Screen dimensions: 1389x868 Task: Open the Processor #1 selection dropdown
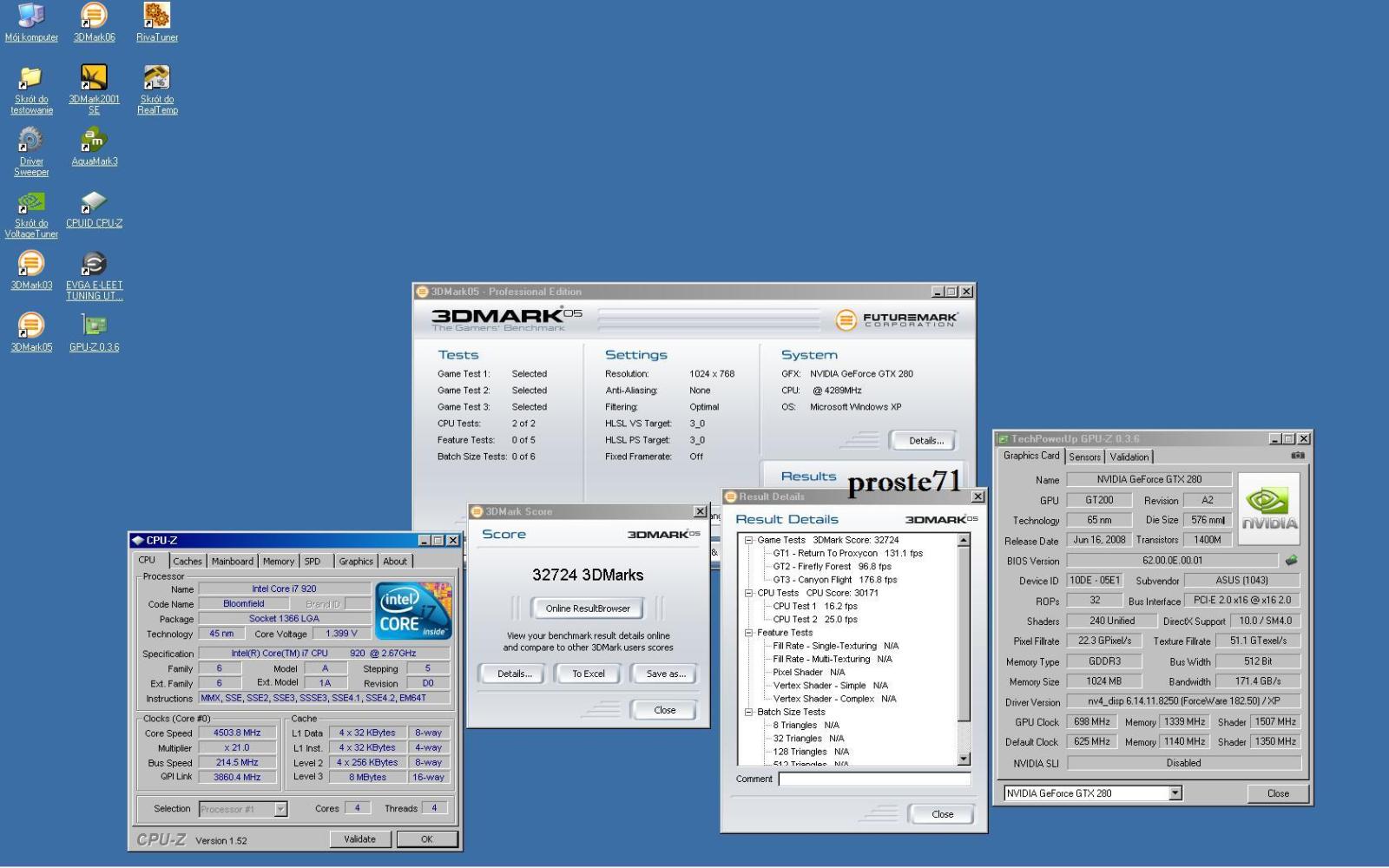(280, 809)
